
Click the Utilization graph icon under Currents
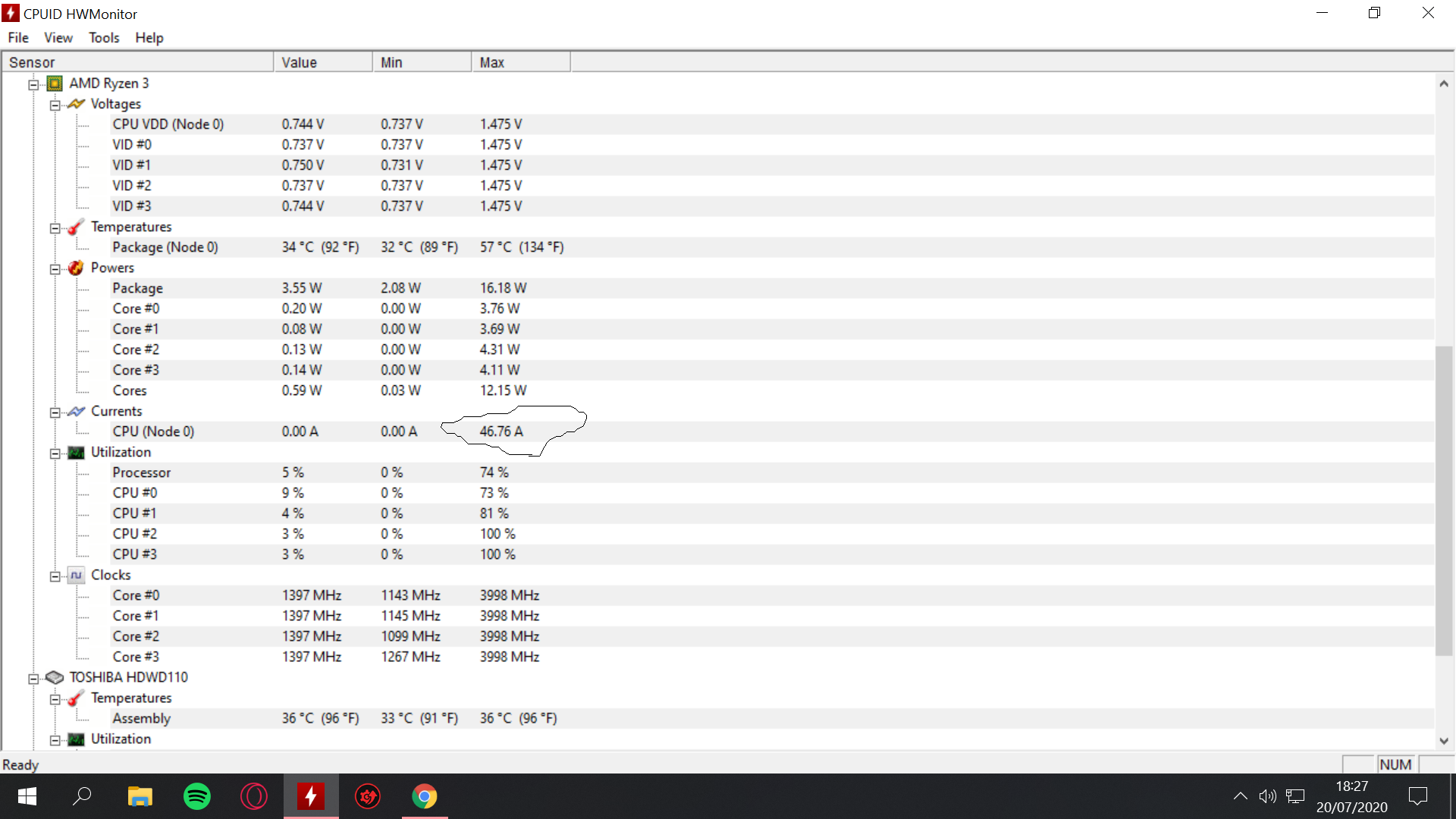pos(76,452)
